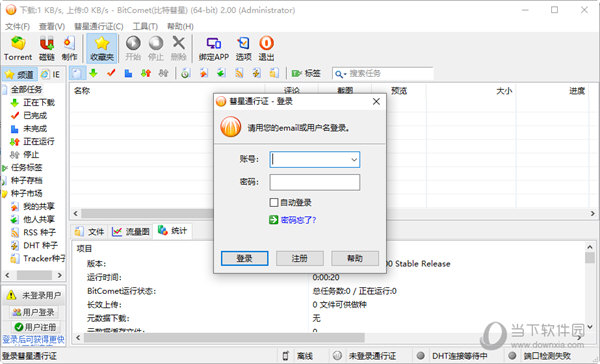Viewport: 600px width, 364px height.
Task: Open the search box magnifier dropdown
Action: click(x=340, y=74)
